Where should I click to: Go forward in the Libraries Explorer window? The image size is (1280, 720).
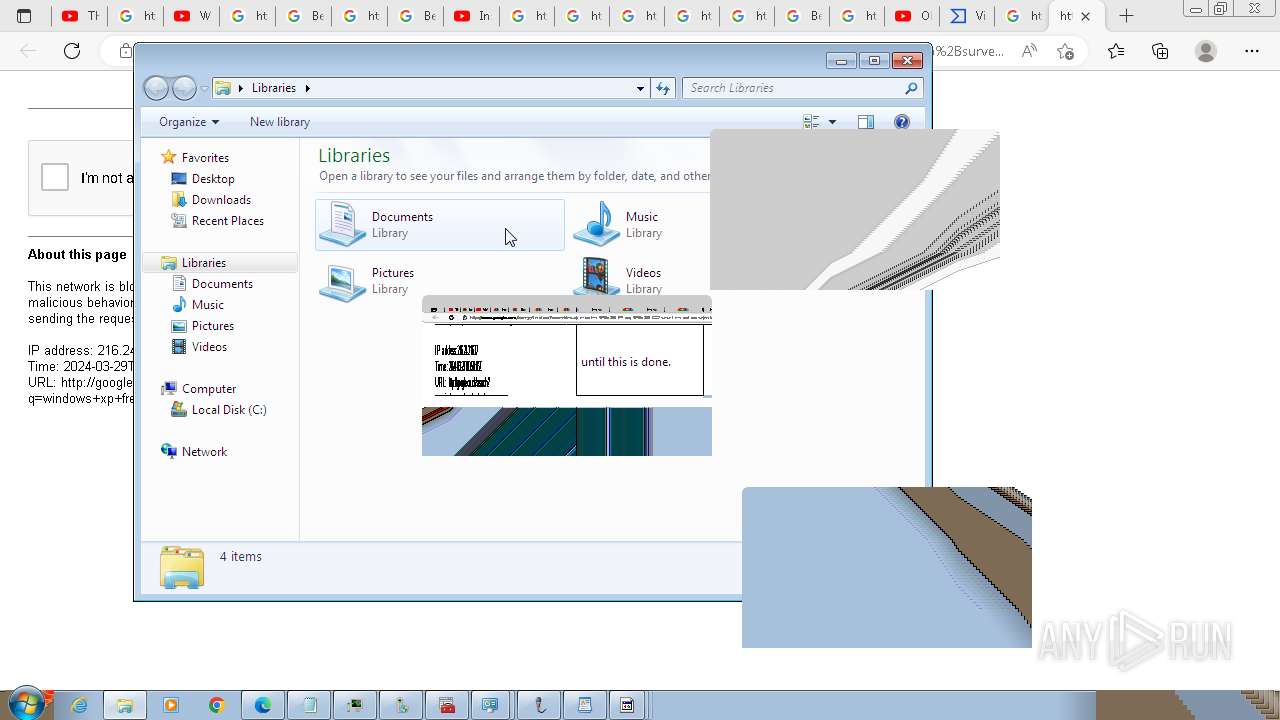coord(184,88)
